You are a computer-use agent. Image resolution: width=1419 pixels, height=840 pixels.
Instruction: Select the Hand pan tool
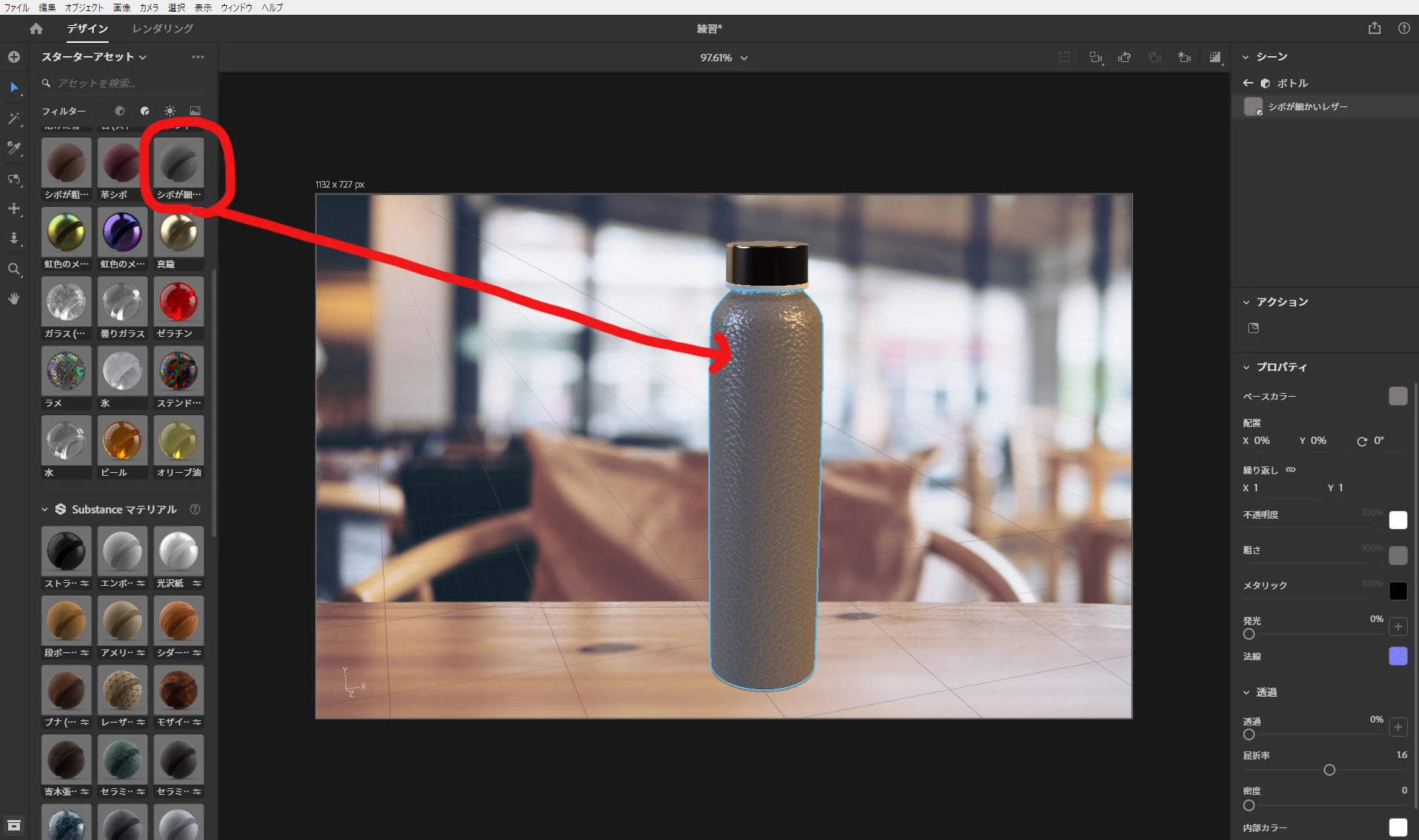(14, 298)
